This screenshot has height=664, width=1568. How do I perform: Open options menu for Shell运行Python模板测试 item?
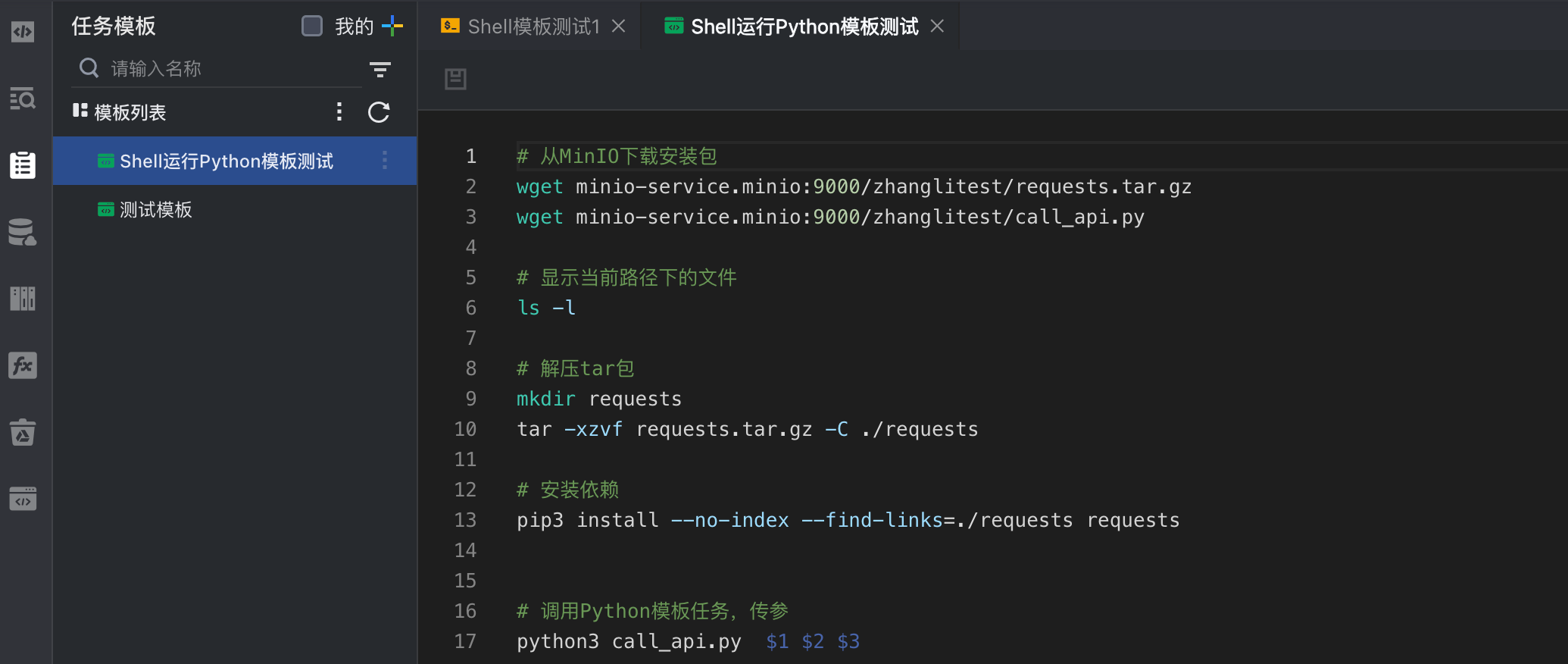point(385,160)
